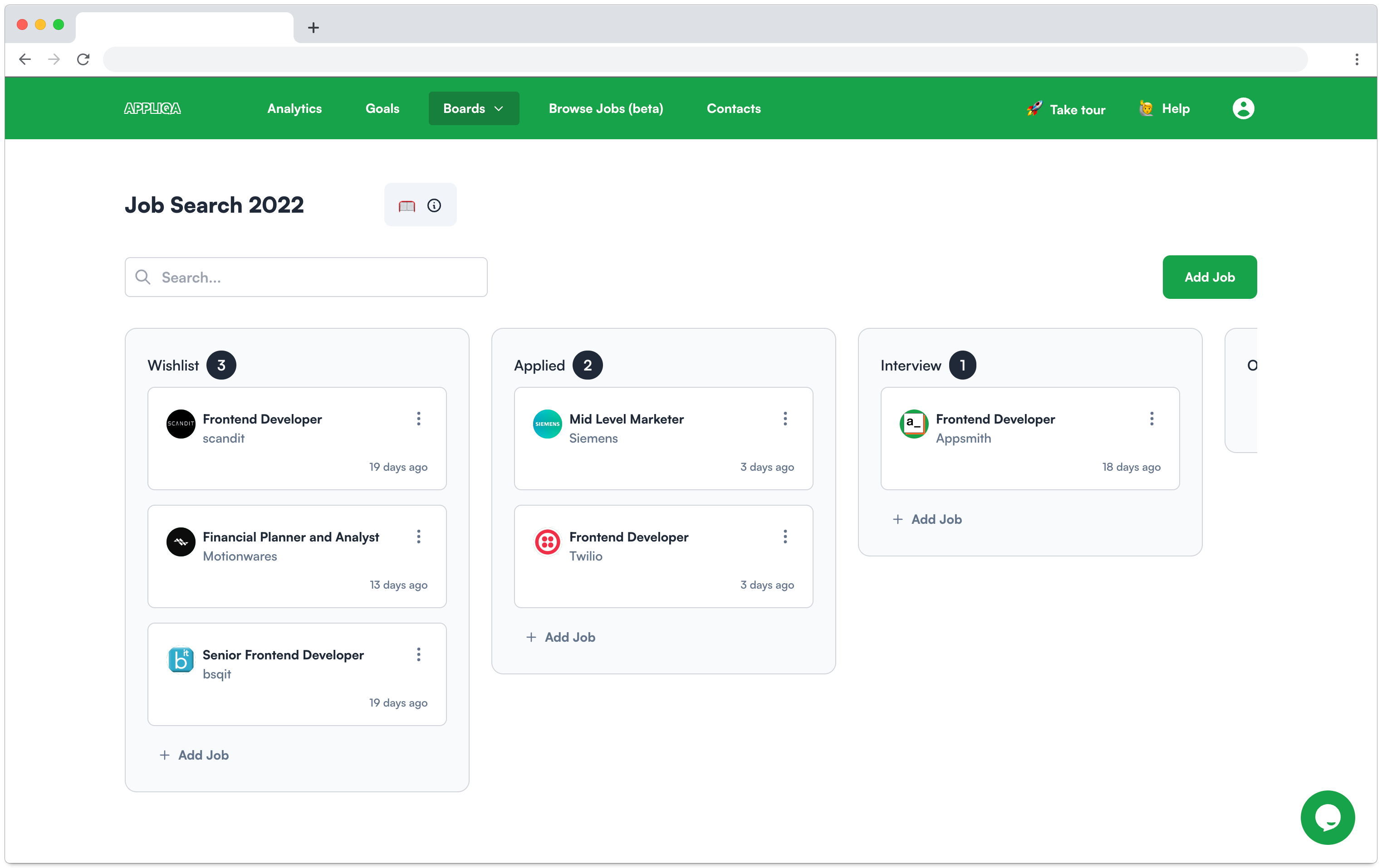Screen dimensions: 1382x868
Task: Focus the Search... input field
Action: [x=306, y=277]
